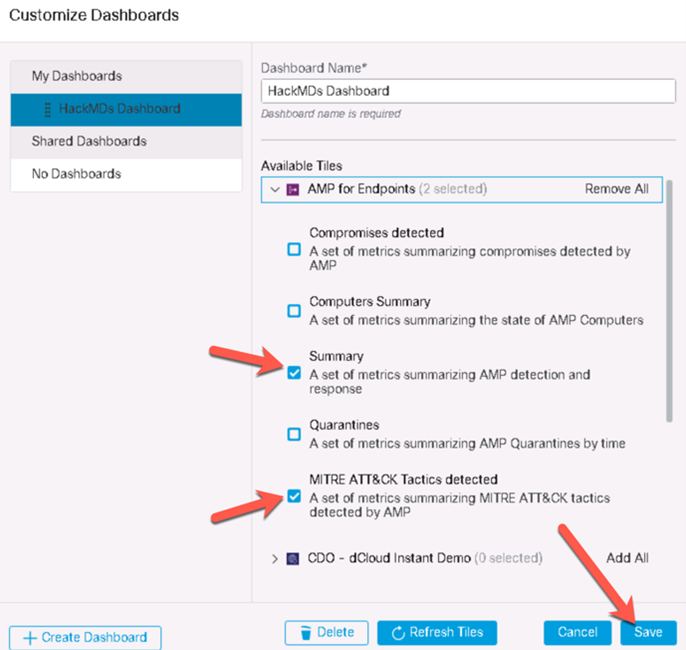Click Remove All for AMP for Endpoints
This screenshot has width=686, height=650.
coord(617,189)
